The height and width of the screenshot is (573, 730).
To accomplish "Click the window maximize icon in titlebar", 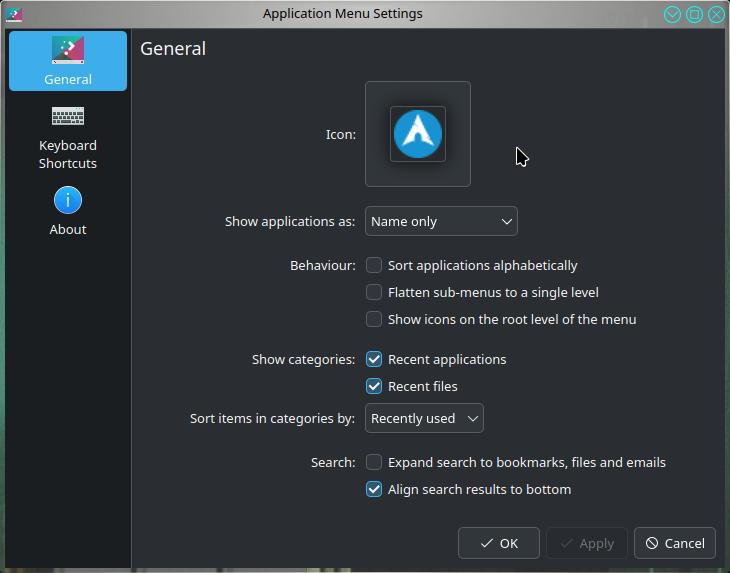I will [x=694, y=14].
